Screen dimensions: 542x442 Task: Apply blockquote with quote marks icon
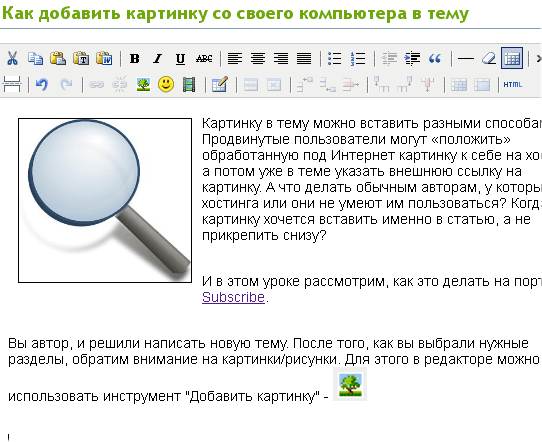(435, 58)
